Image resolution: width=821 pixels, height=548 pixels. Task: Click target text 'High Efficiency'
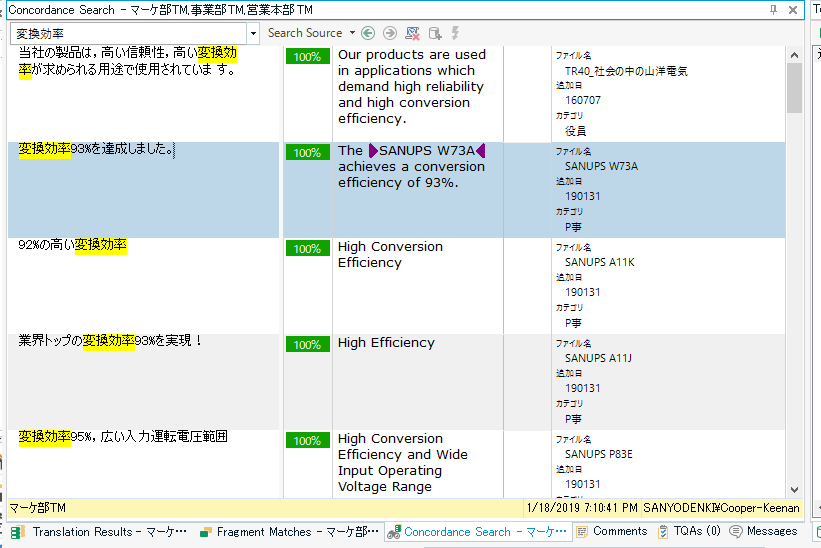386,343
